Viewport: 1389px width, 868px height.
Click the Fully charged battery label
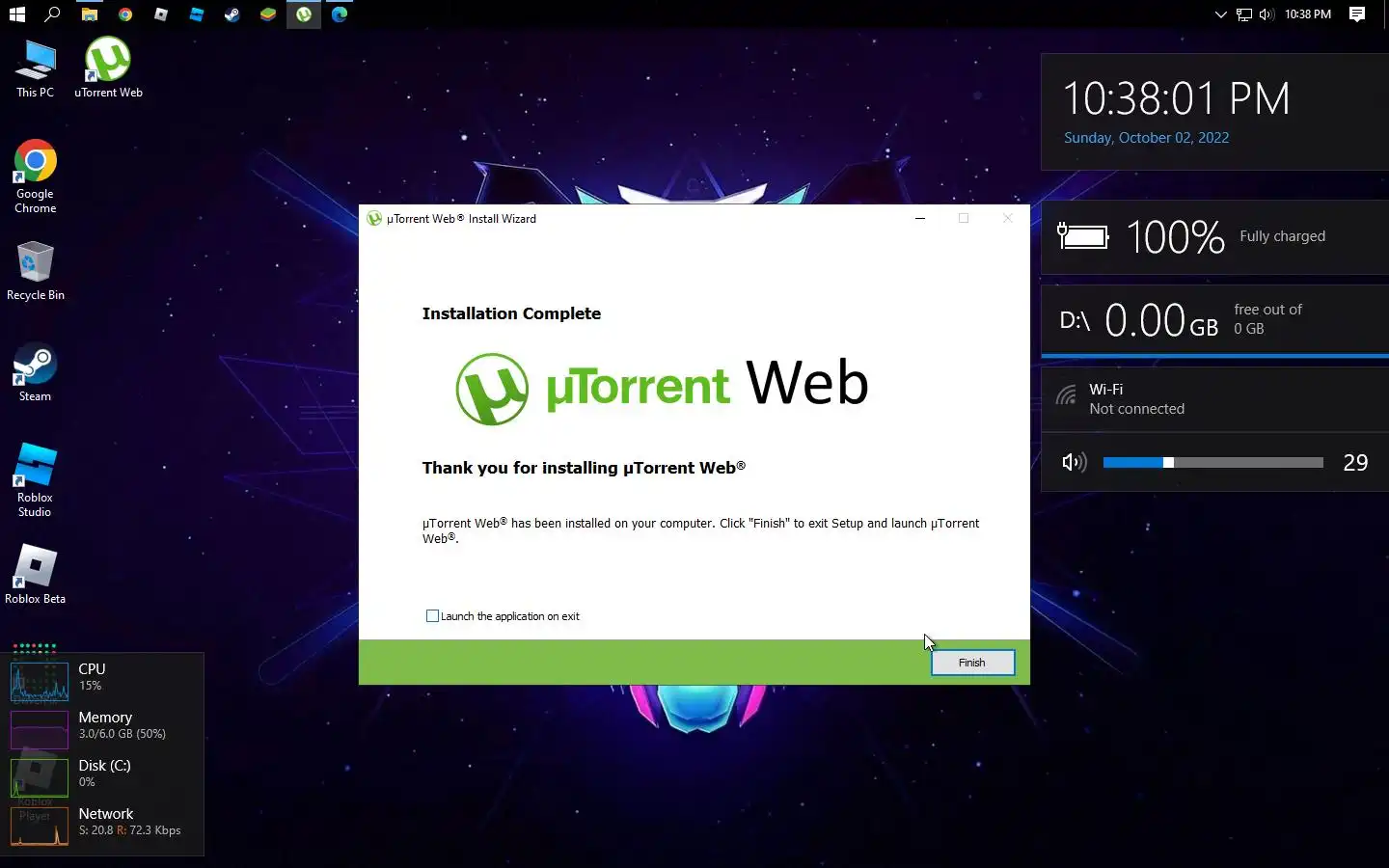pos(1282,236)
